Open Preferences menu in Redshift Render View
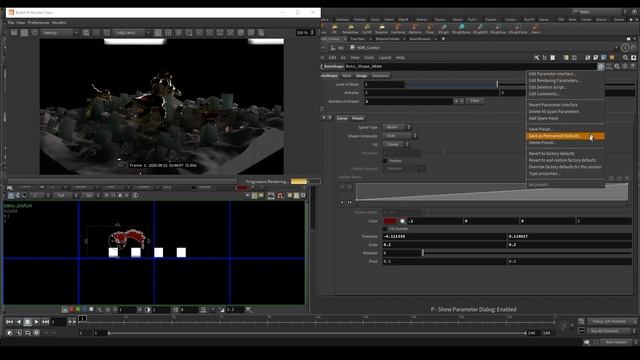 (38, 23)
